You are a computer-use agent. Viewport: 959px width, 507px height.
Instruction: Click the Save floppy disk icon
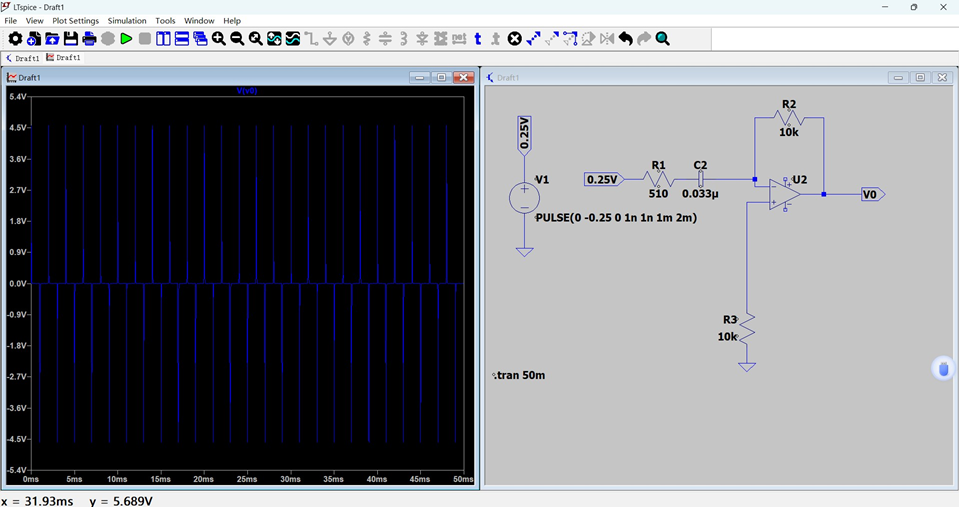71,39
